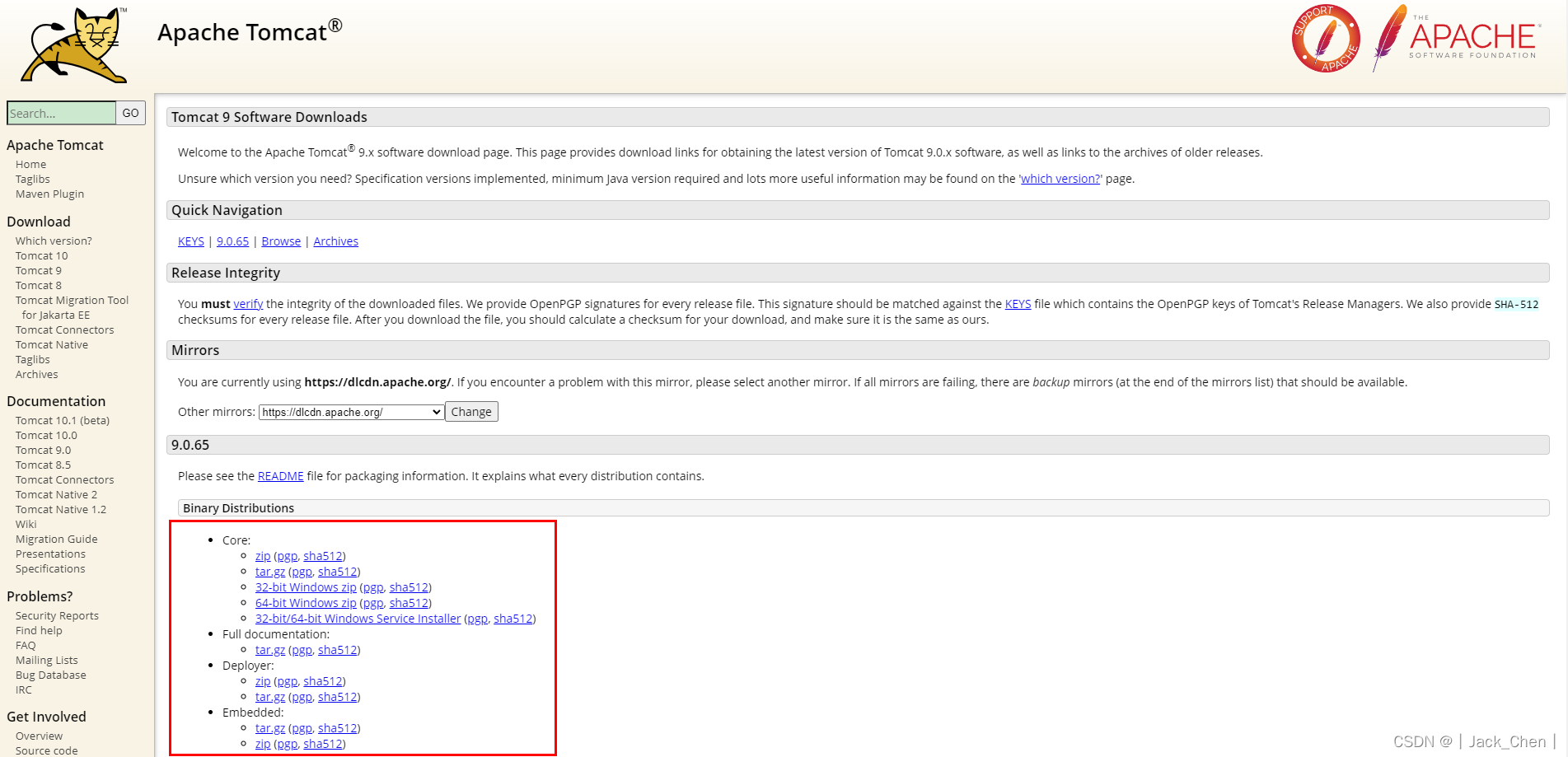Image resolution: width=1568 pixels, height=757 pixels.
Task: Open Security Reports link
Action: (x=57, y=616)
